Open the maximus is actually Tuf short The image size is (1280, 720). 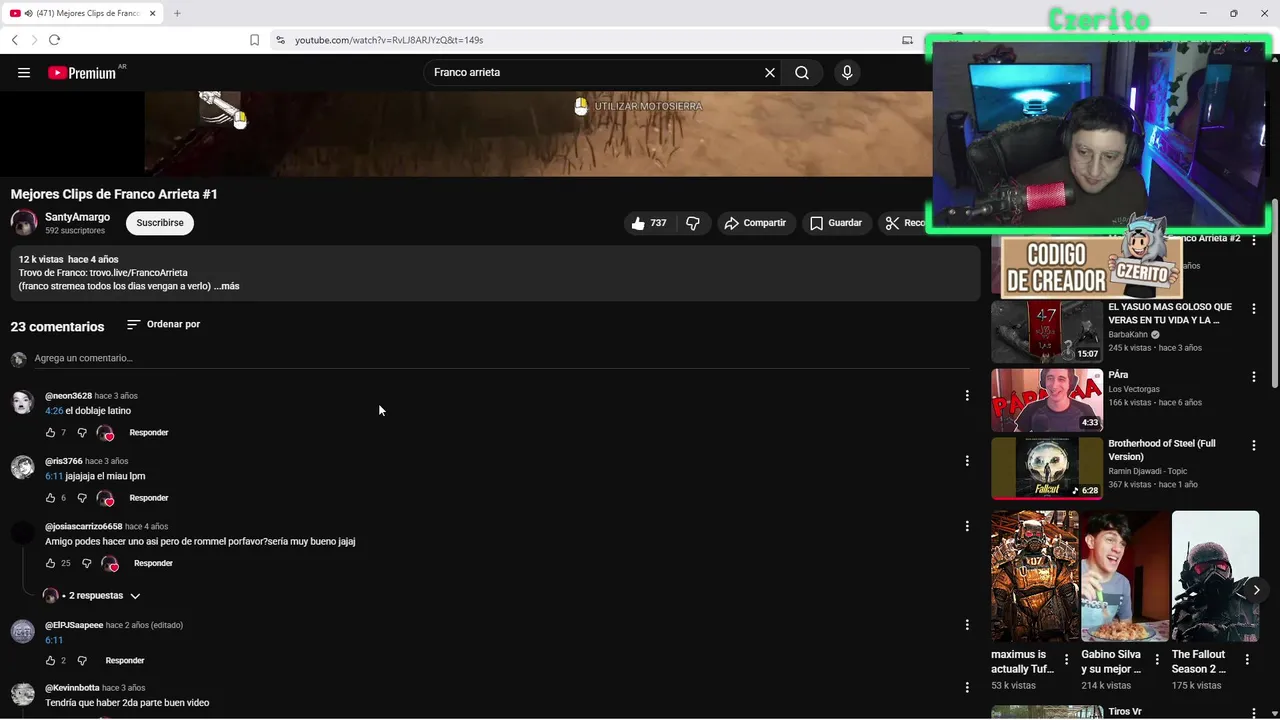1035,576
